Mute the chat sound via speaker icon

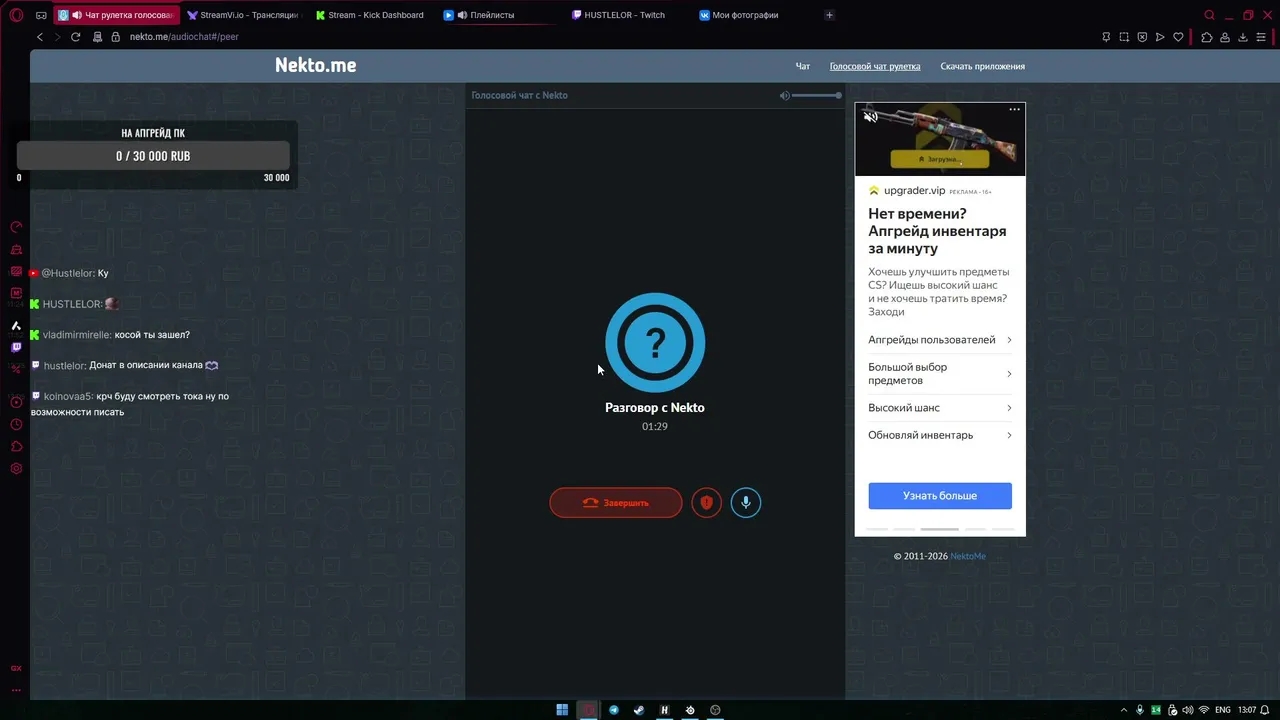tap(785, 95)
